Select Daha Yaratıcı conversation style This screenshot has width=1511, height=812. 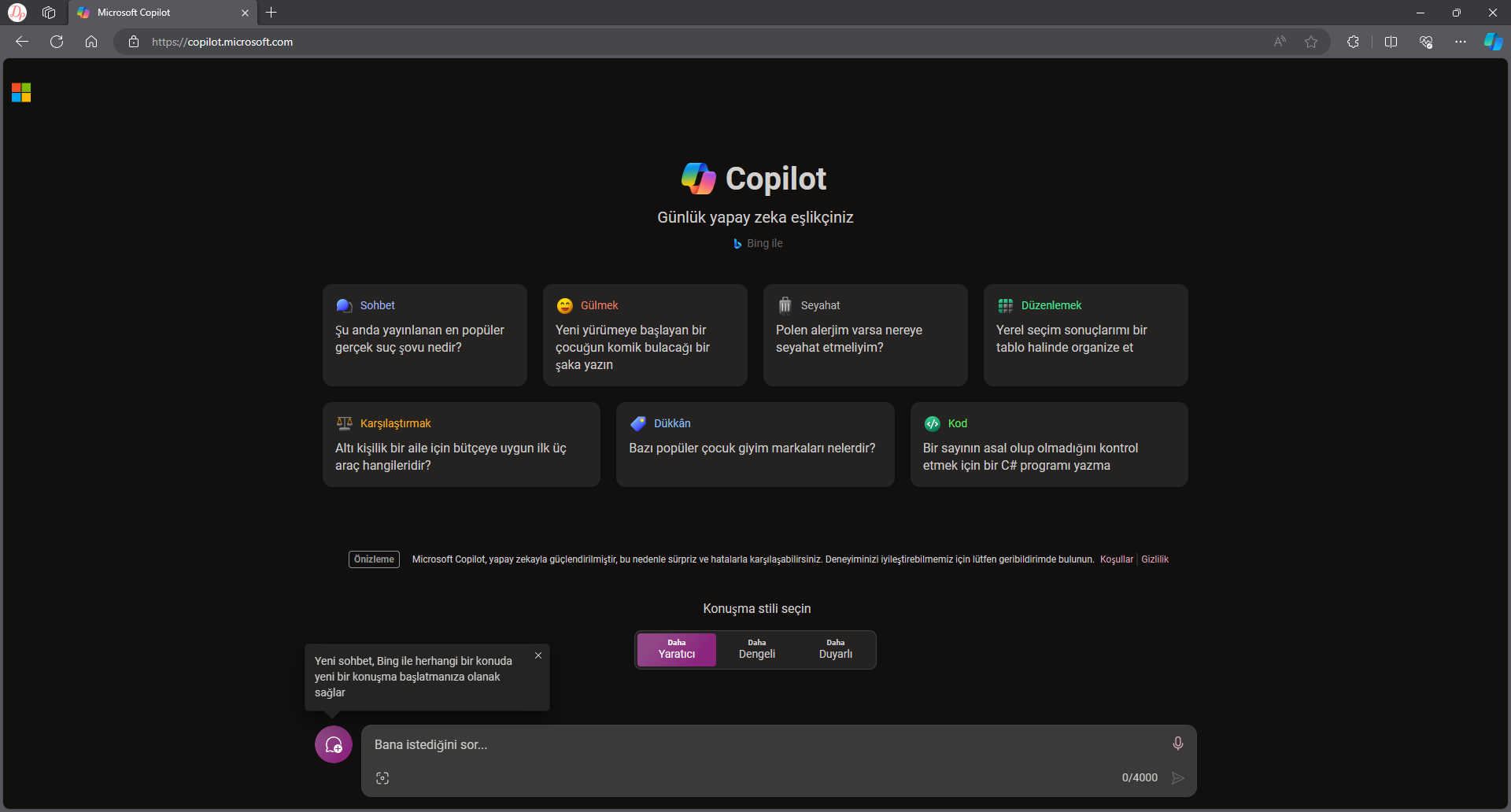[677, 650]
